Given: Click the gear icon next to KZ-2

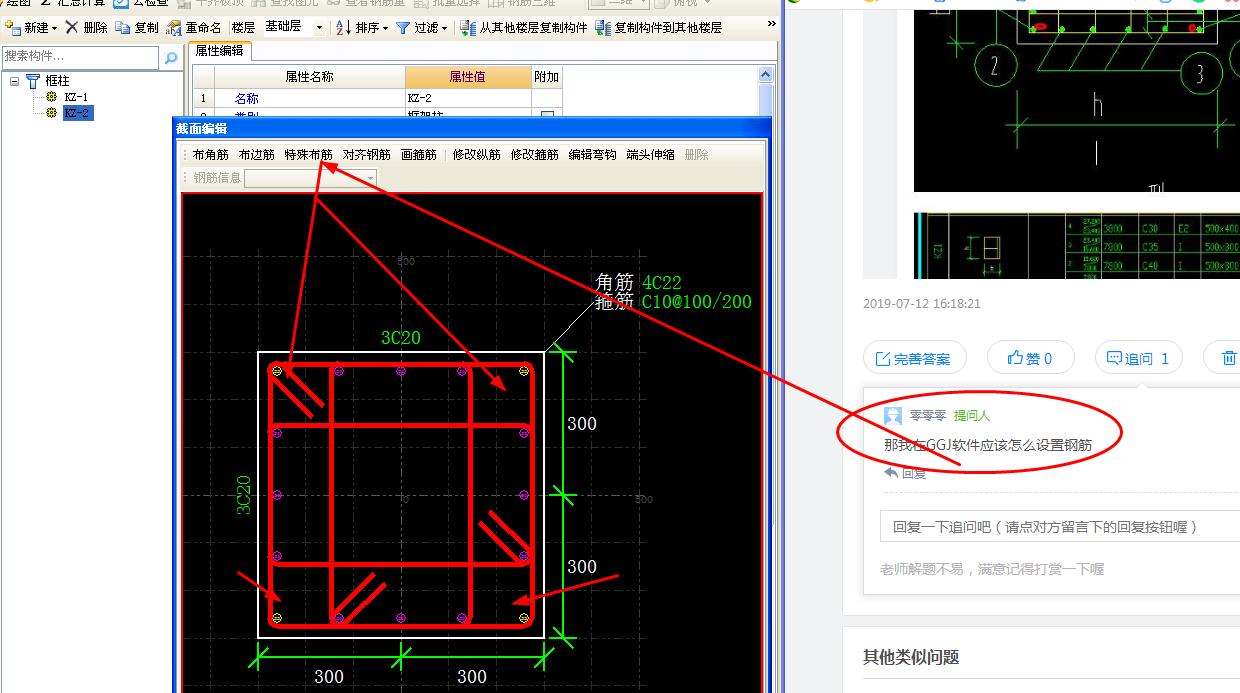Looking at the screenshot, I should click(52, 113).
